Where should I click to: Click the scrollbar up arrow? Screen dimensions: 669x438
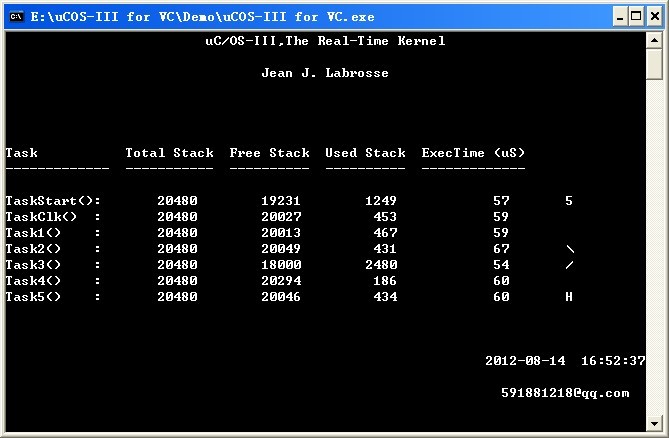coord(654,41)
